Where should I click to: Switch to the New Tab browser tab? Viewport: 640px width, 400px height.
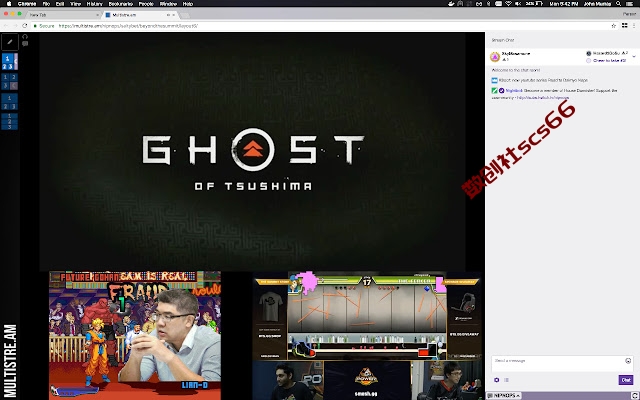(x=63, y=15)
